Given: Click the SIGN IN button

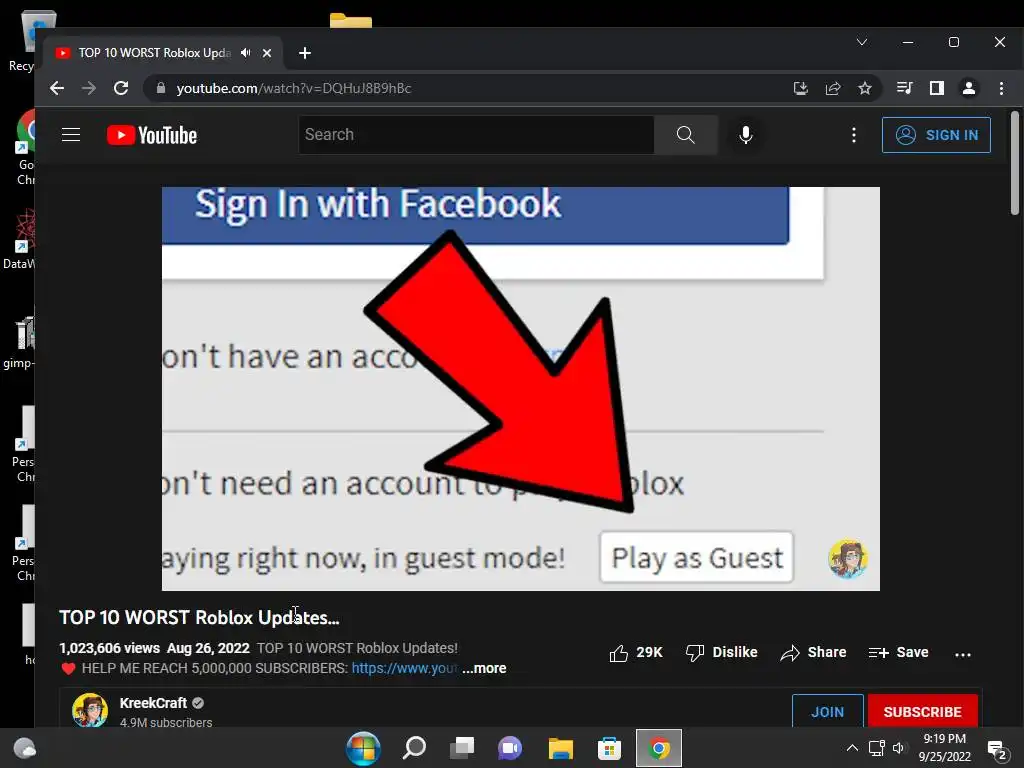Looking at the screenshot, I should 936,135.
